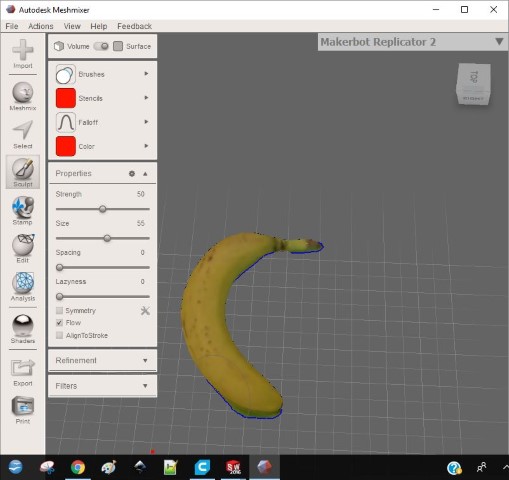Open the File menu
Image resolution: width=509 pixels, height=480 pixels.
point(12,26)
